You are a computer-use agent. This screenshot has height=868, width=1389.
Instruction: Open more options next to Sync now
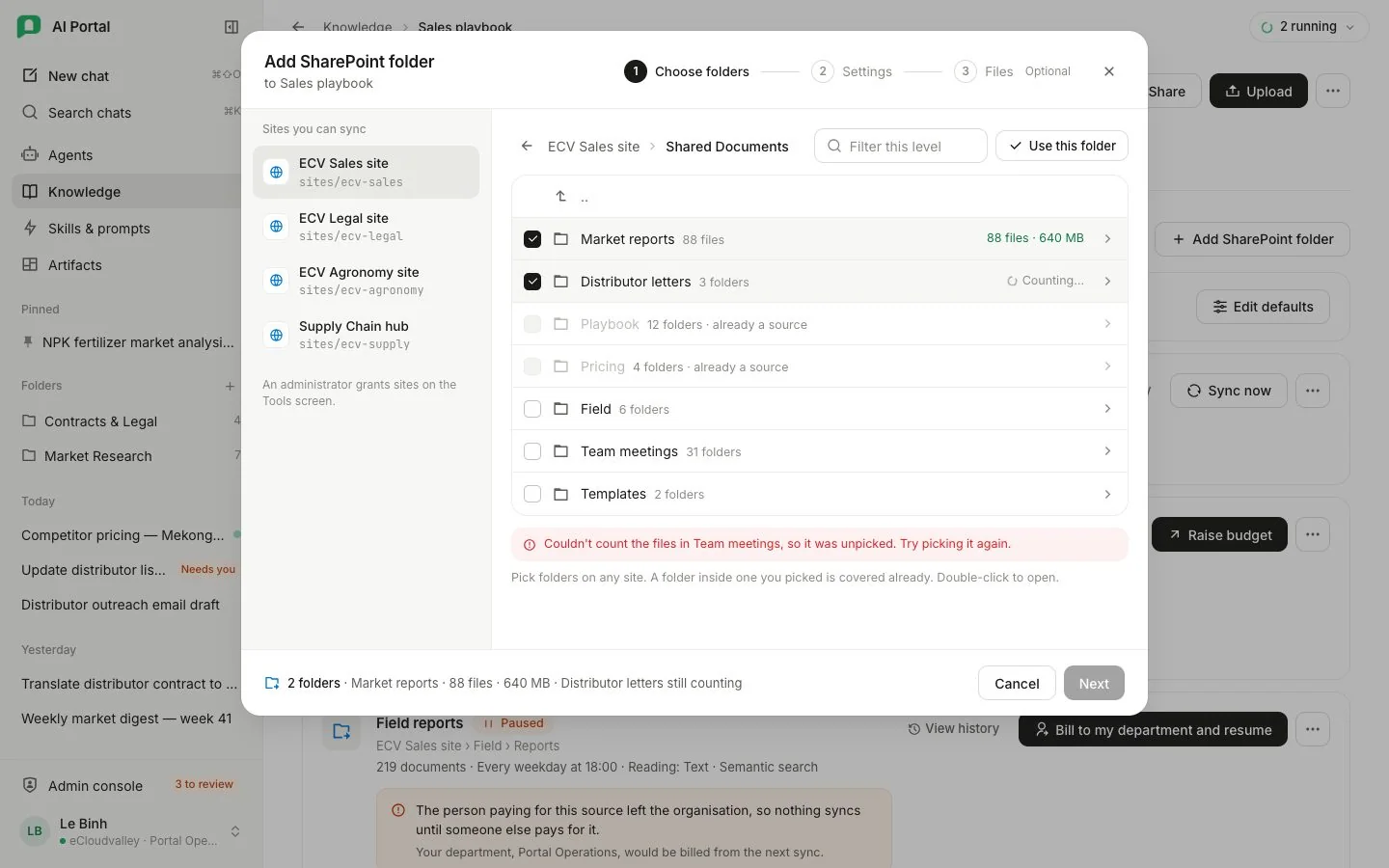tap(1313, 391)
